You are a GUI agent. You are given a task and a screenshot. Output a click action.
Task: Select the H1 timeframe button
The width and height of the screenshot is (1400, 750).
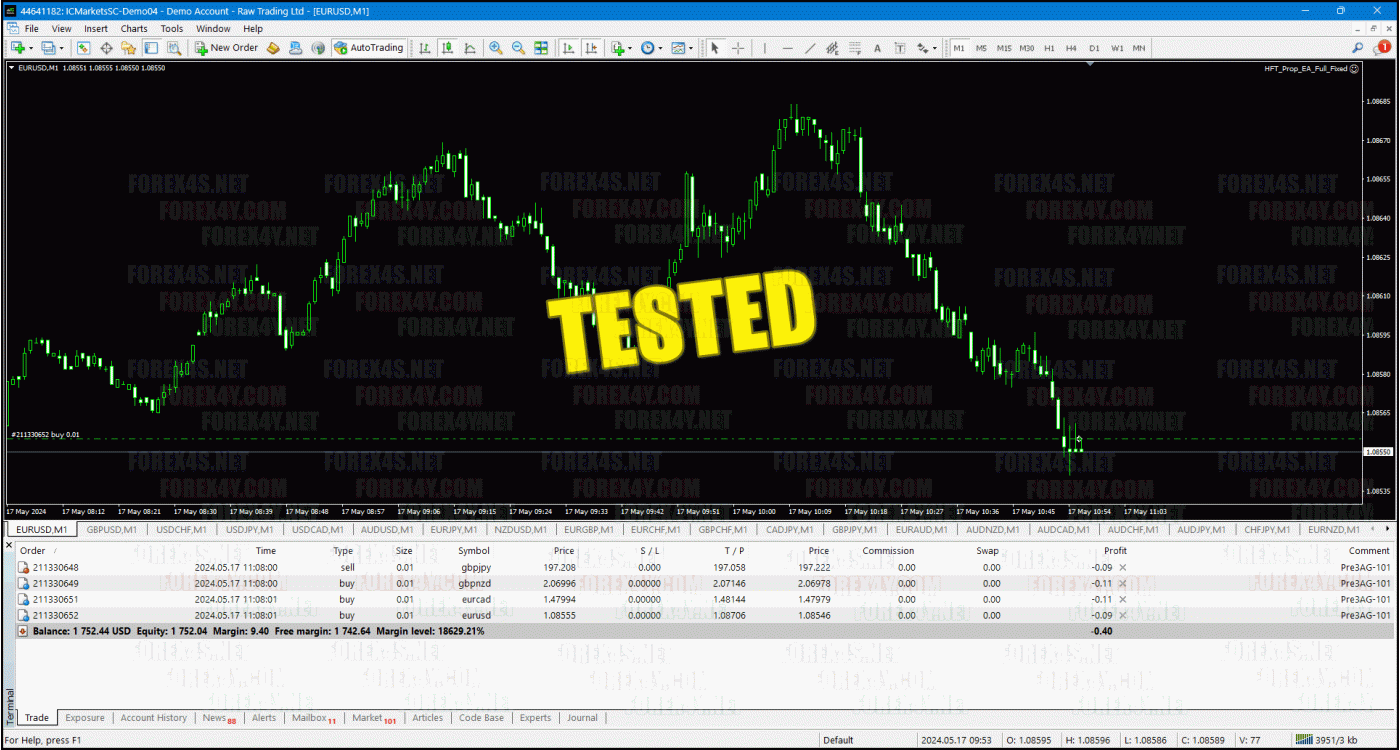[x=1049, y=48]
